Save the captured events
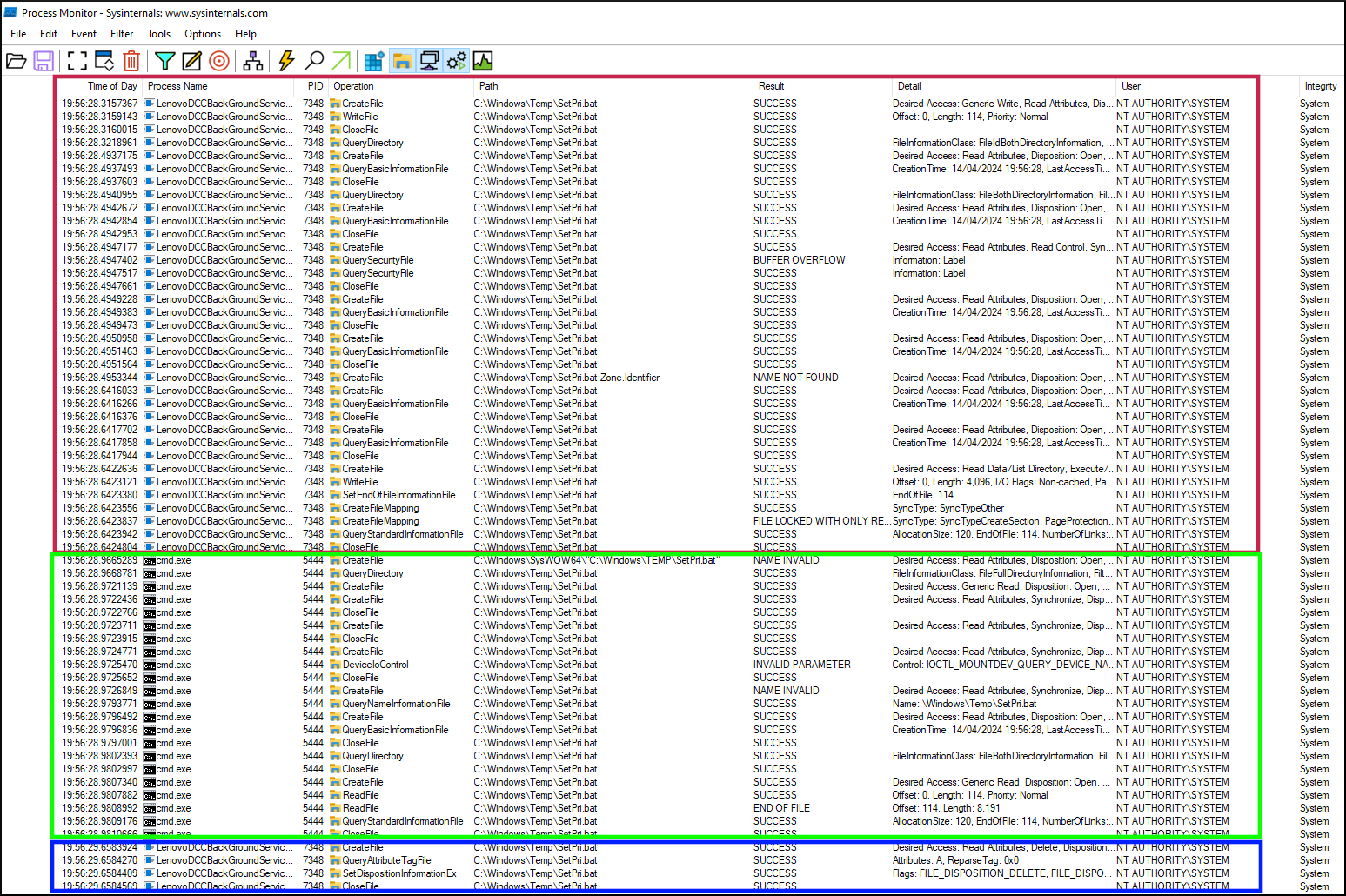1346x896 pixels. 44,61
